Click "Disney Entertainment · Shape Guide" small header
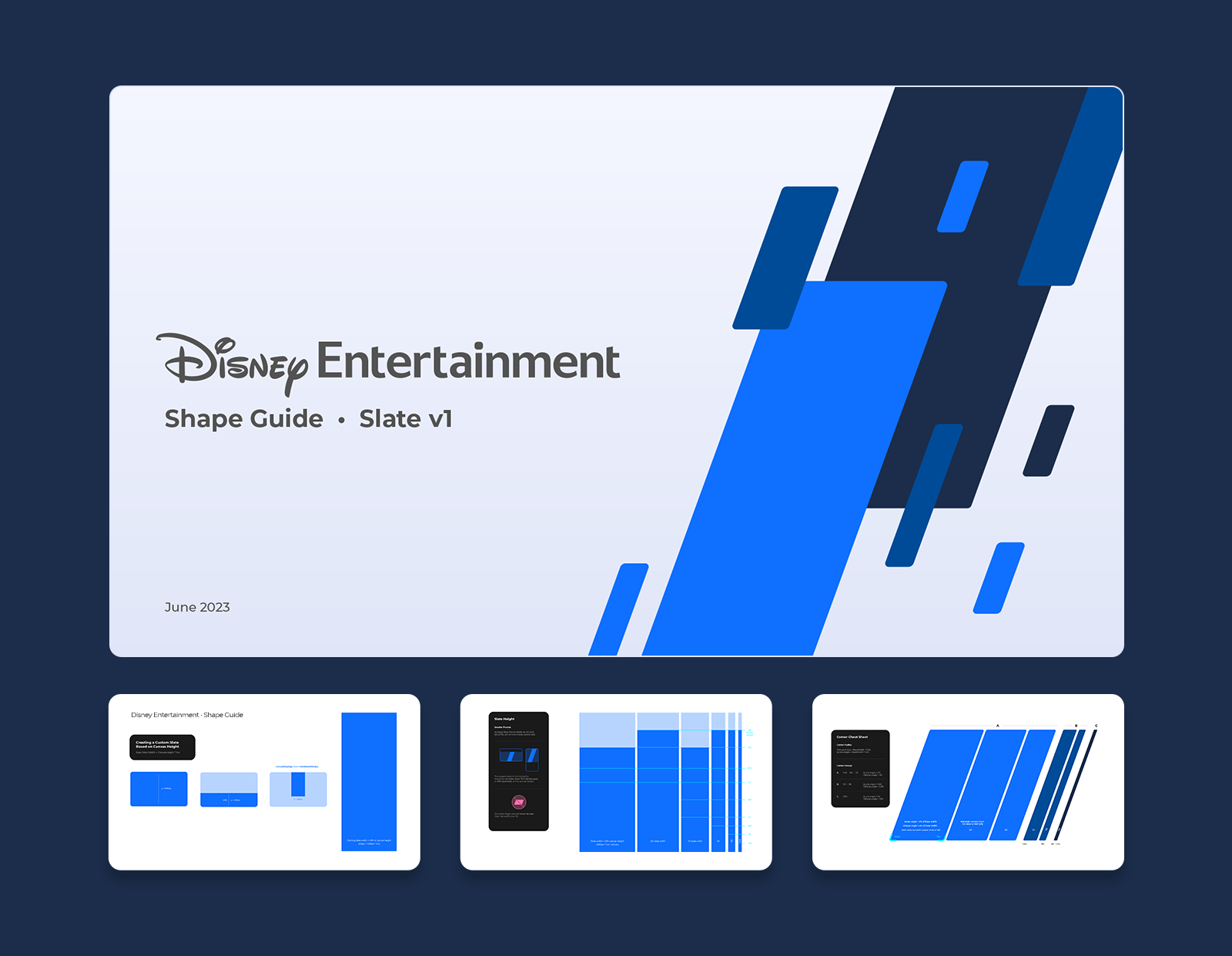 (187, 715)
